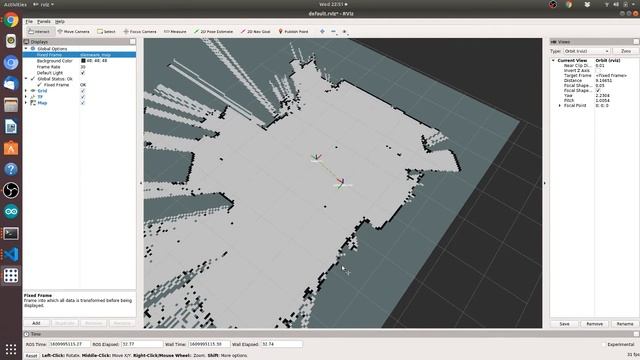640x360 pixels.
Task: Open the view Type dropdown
Action: [x=587, y=51]
